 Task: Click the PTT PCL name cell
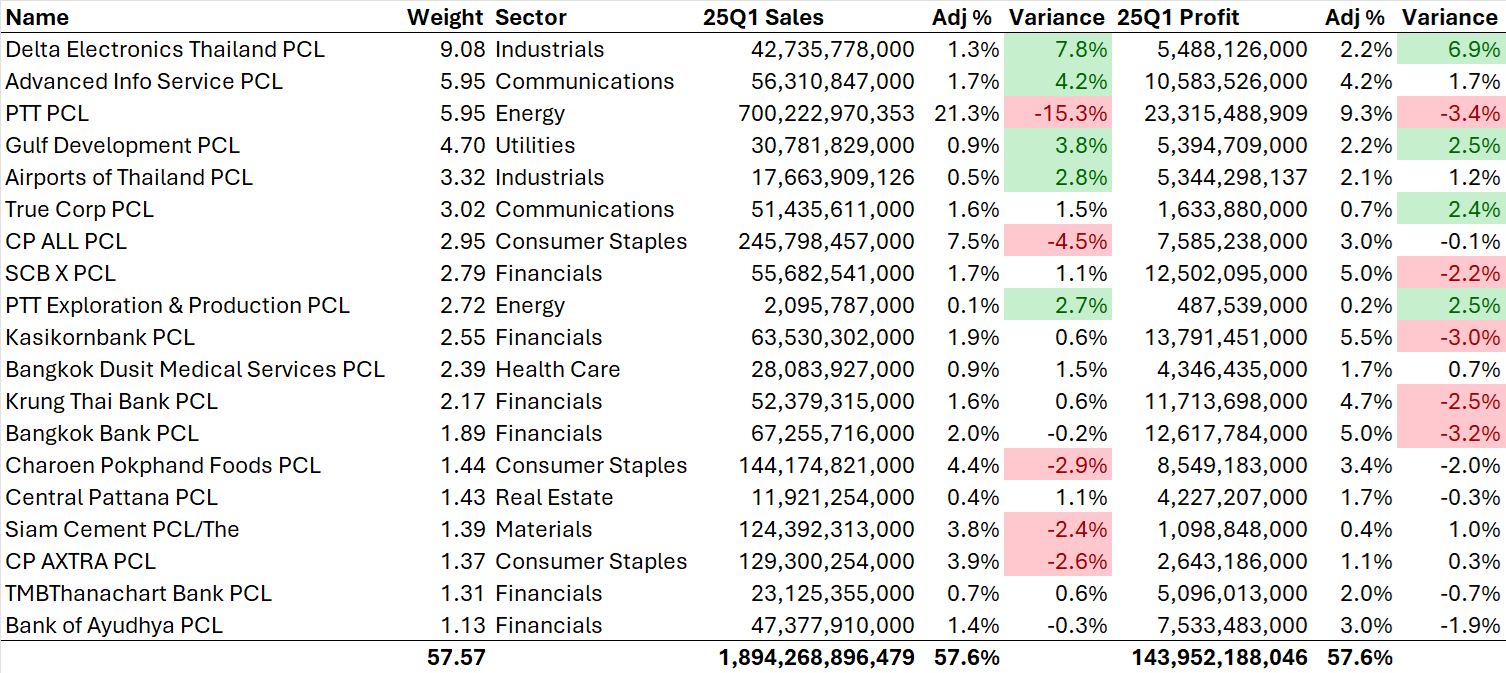point(47,113)
